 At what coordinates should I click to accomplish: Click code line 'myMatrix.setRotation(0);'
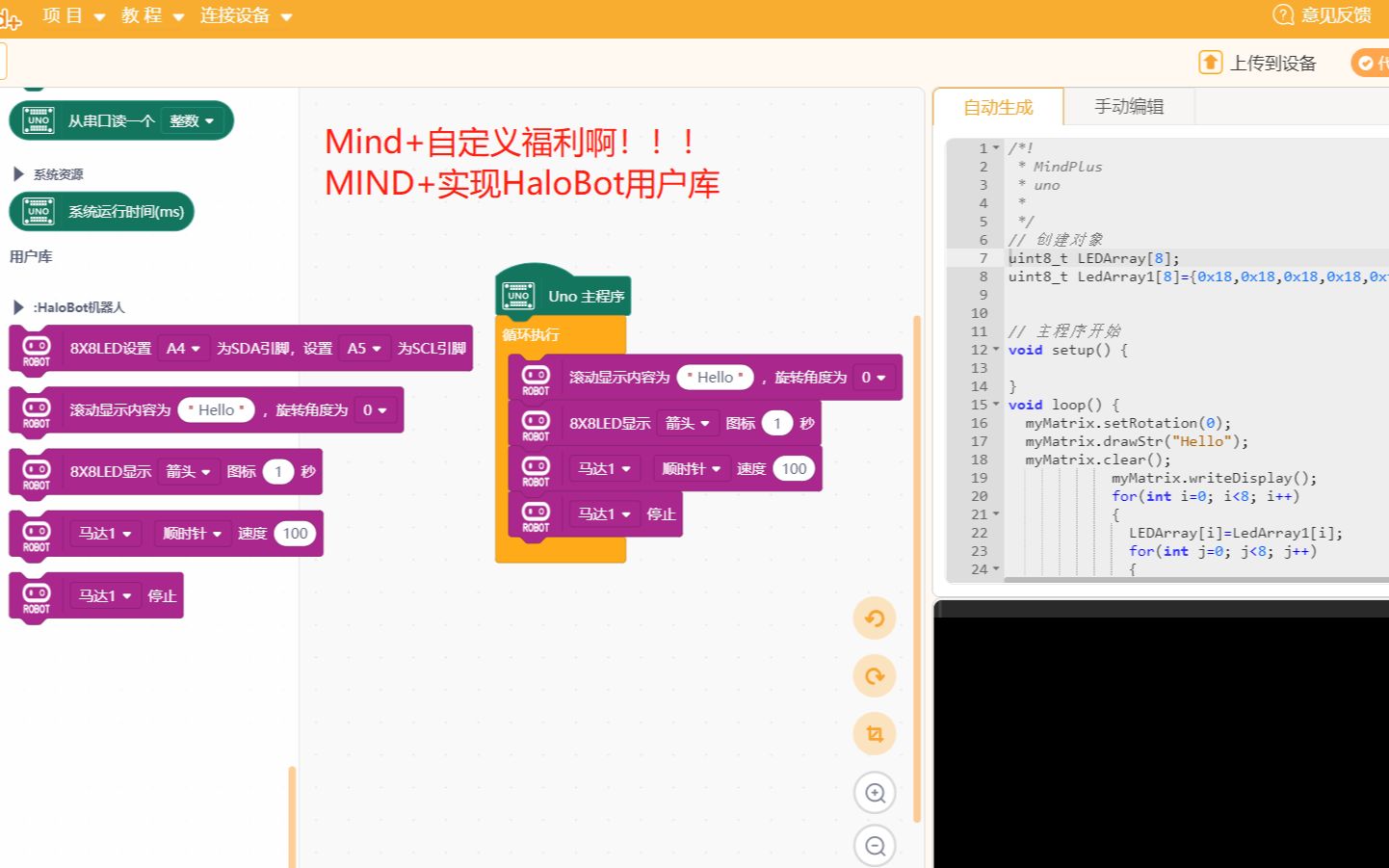coord(1128,423)
